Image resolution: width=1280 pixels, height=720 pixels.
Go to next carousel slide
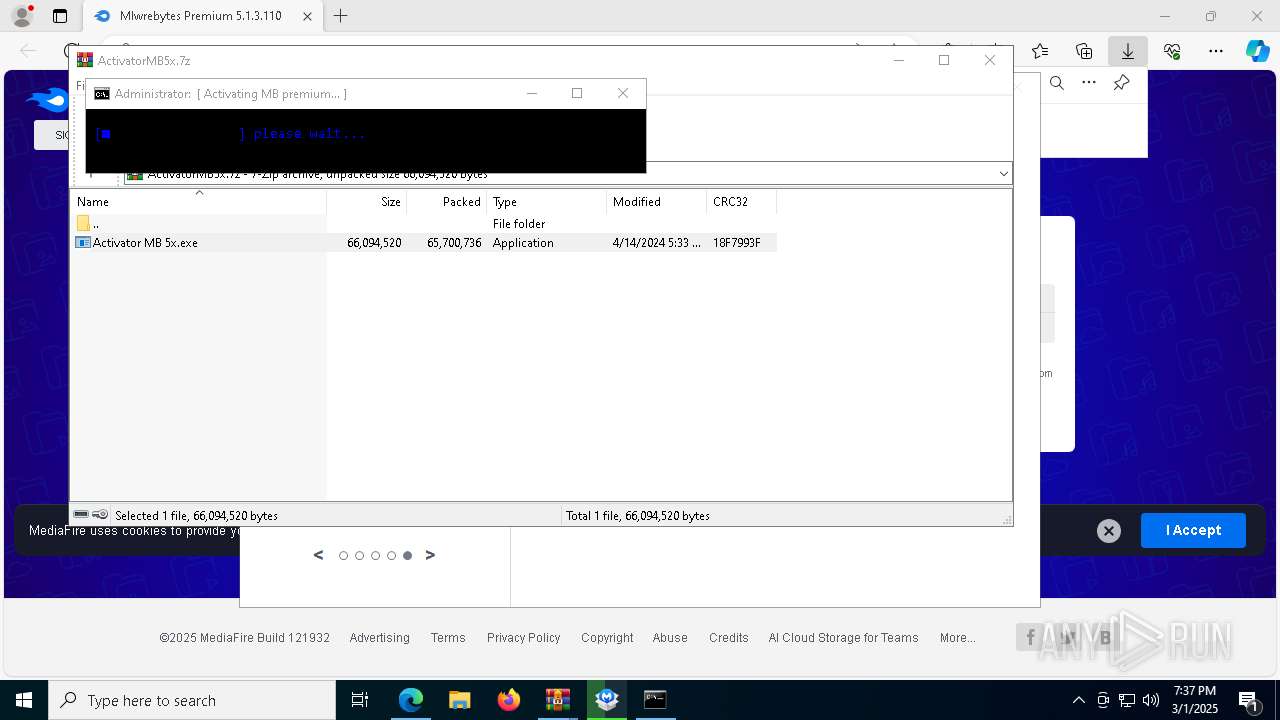click(430, 555)
